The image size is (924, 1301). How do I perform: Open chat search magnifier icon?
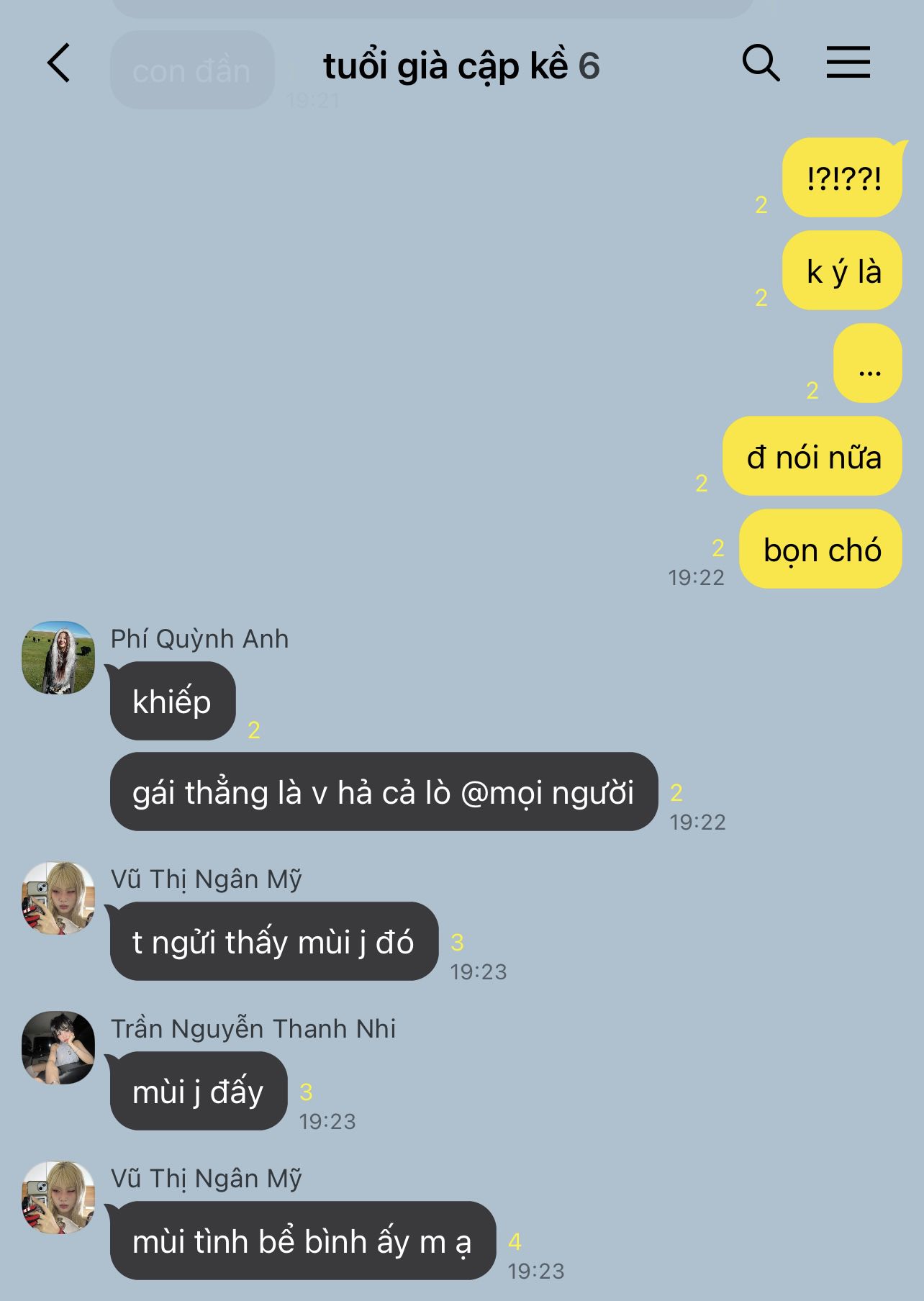761,63
